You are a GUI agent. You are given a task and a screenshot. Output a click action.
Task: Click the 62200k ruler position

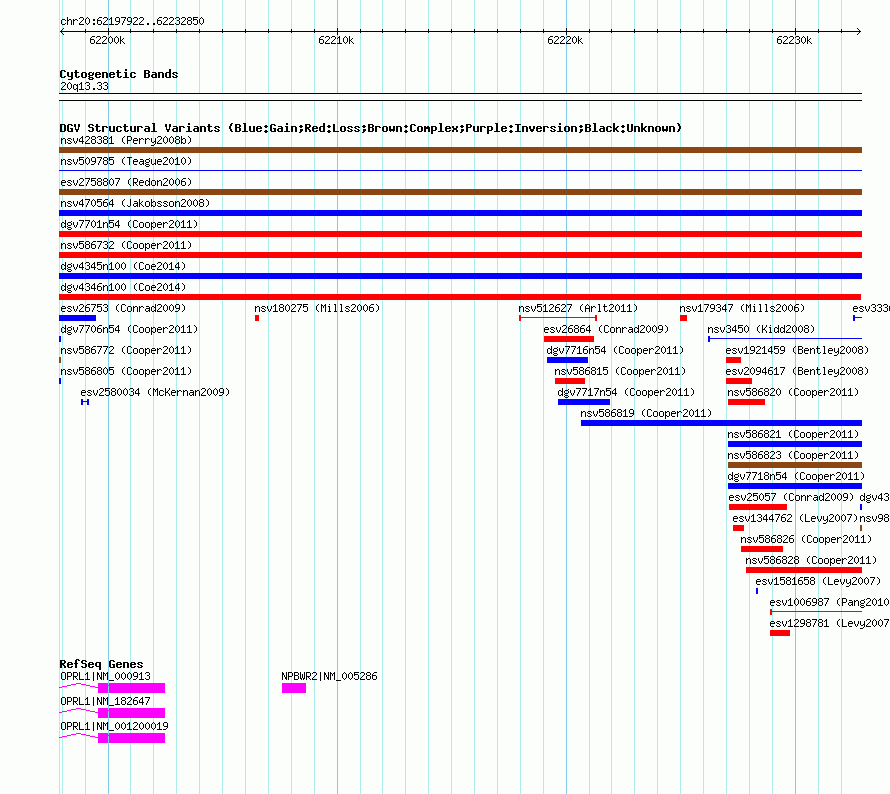tap(107, 40)
